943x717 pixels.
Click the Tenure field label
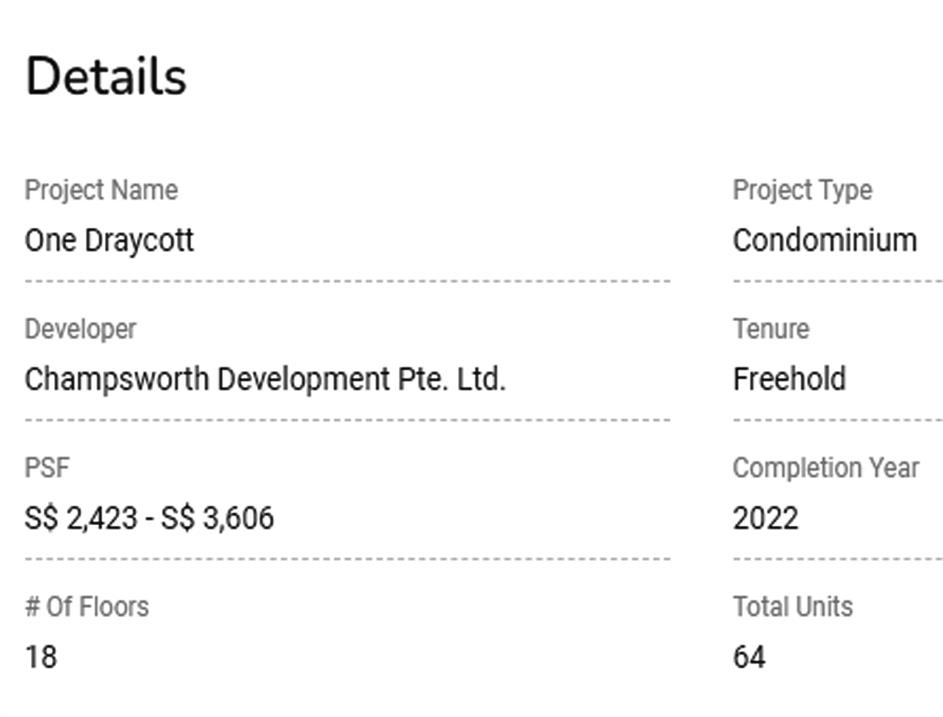771,329
